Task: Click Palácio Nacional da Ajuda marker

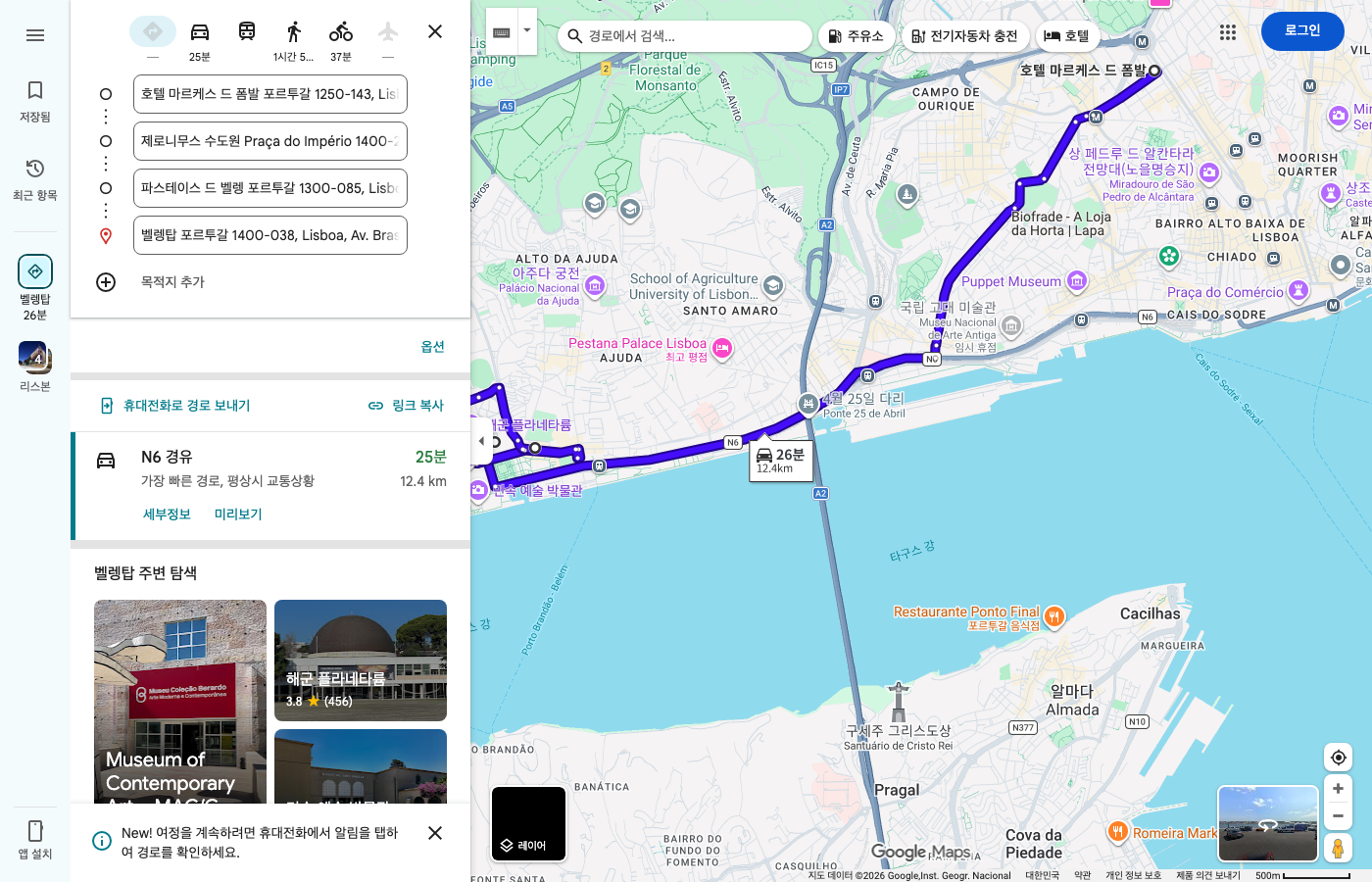Action: [x=595, y=285]
